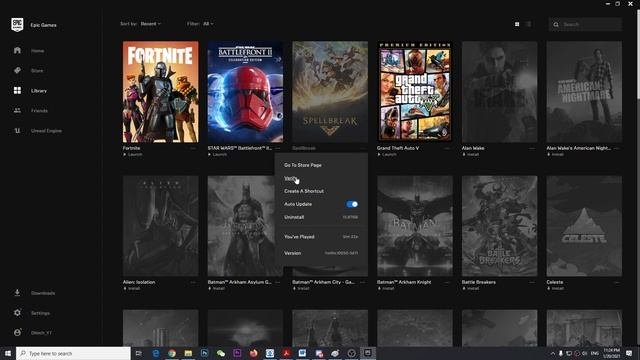Open Task View on taskbar
Image resolution: width=640 pixels, height=360 pixels.
pos(139,353)
